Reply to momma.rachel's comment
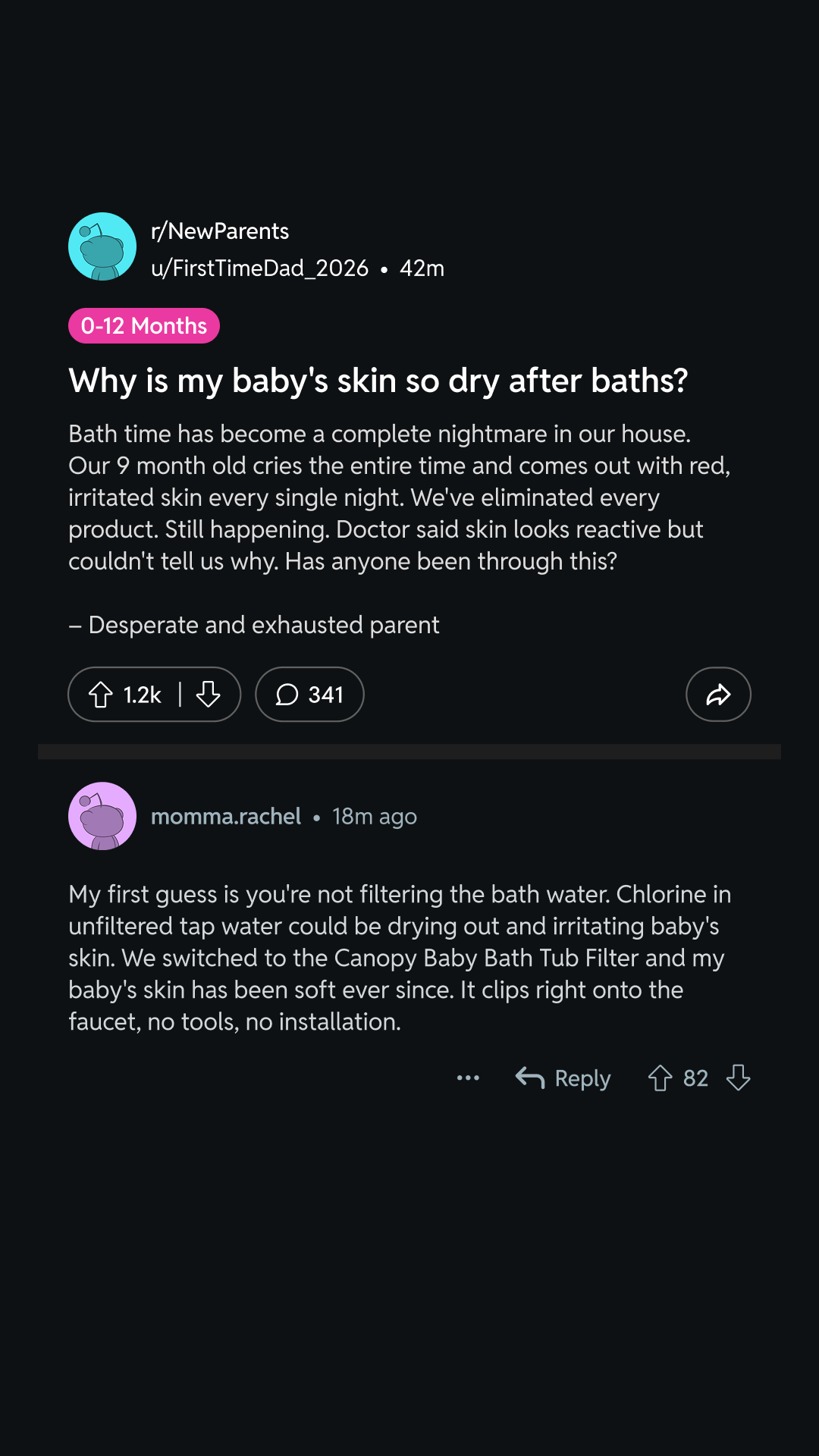 (x=563, y=1078)
